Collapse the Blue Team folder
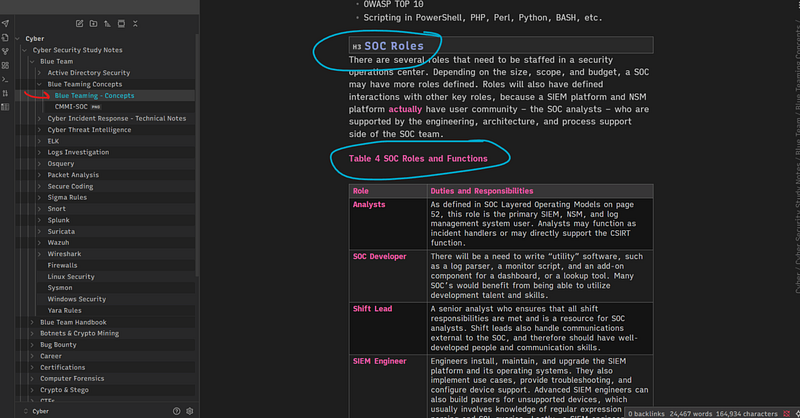Viewport: 800px width, 418px height. 32,61
